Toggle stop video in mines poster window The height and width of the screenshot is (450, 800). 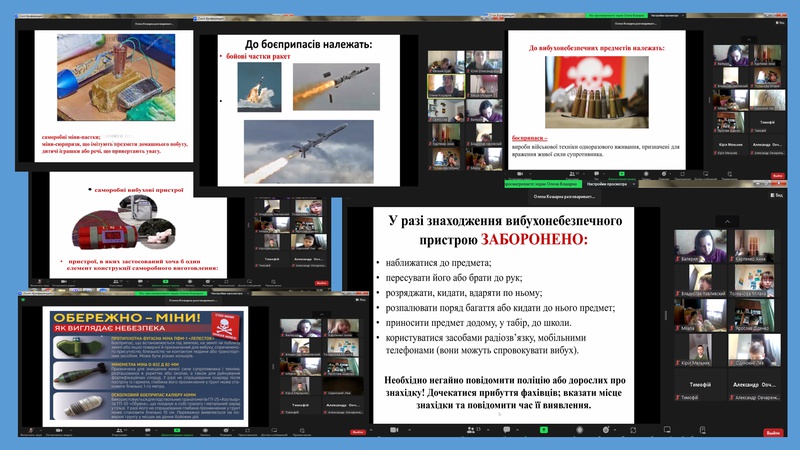[59, 430]
